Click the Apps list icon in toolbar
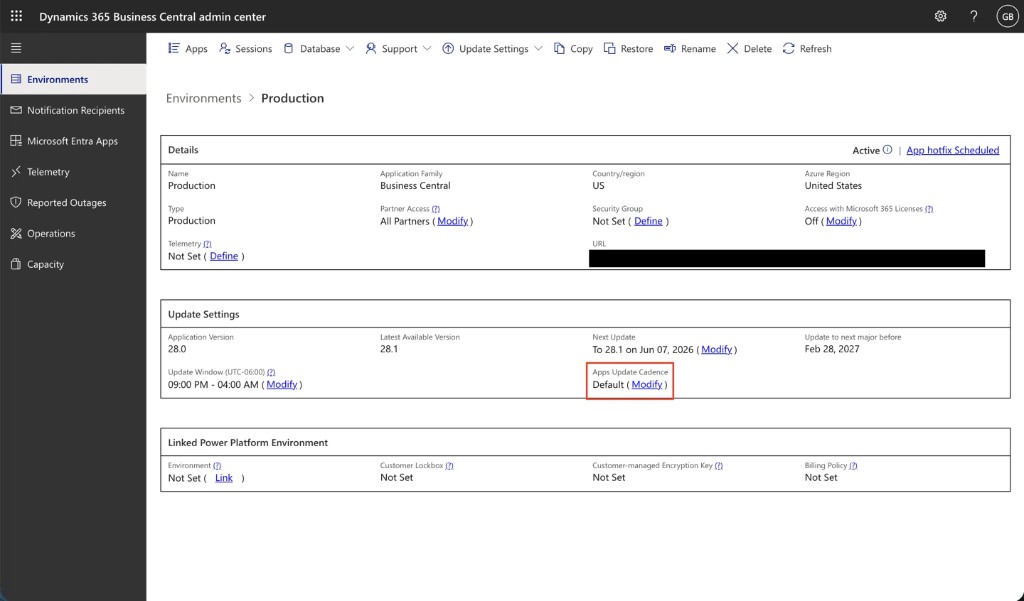 tap(174, 48)
